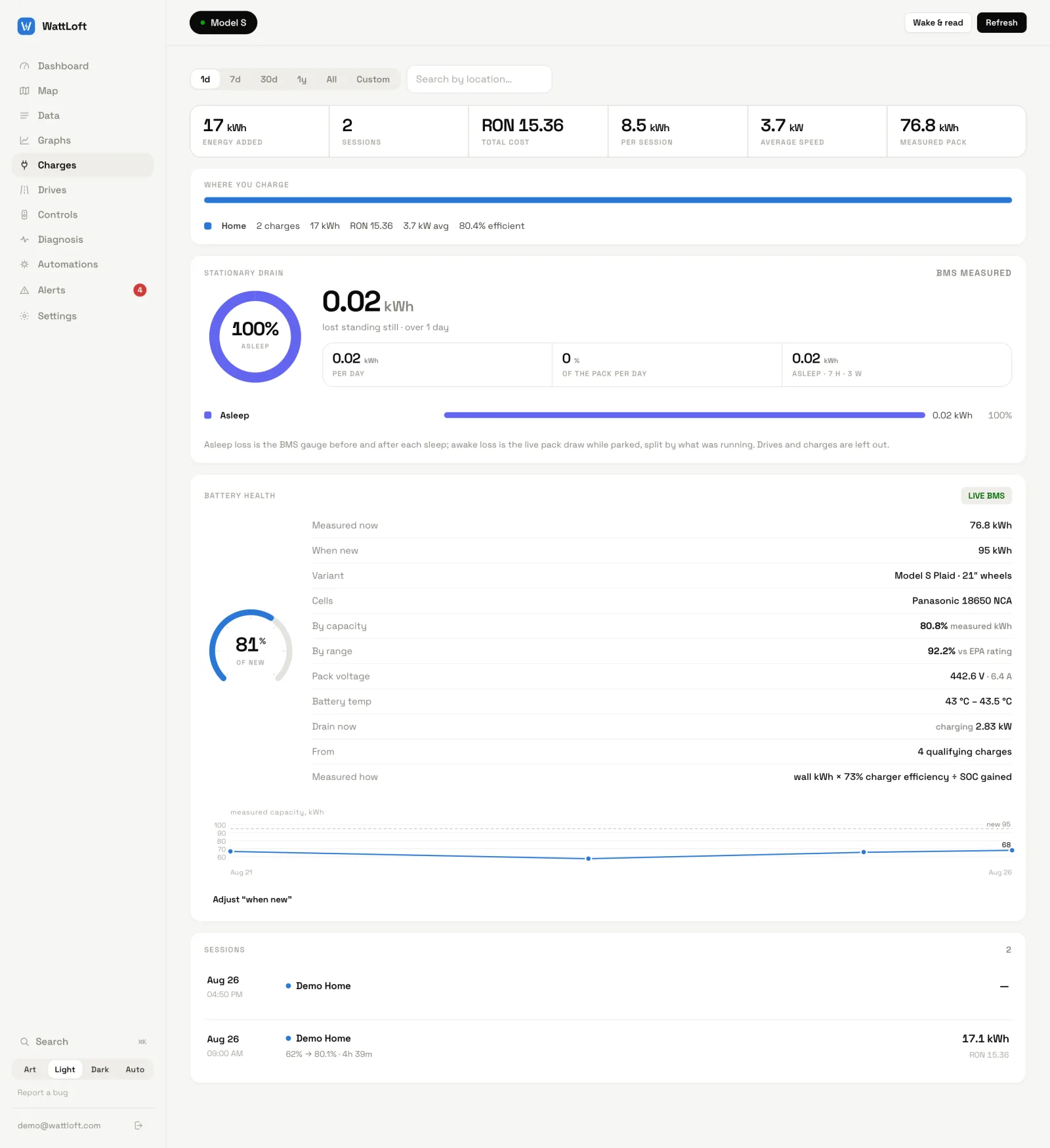Open the Drives road icon

click(24, 190)
